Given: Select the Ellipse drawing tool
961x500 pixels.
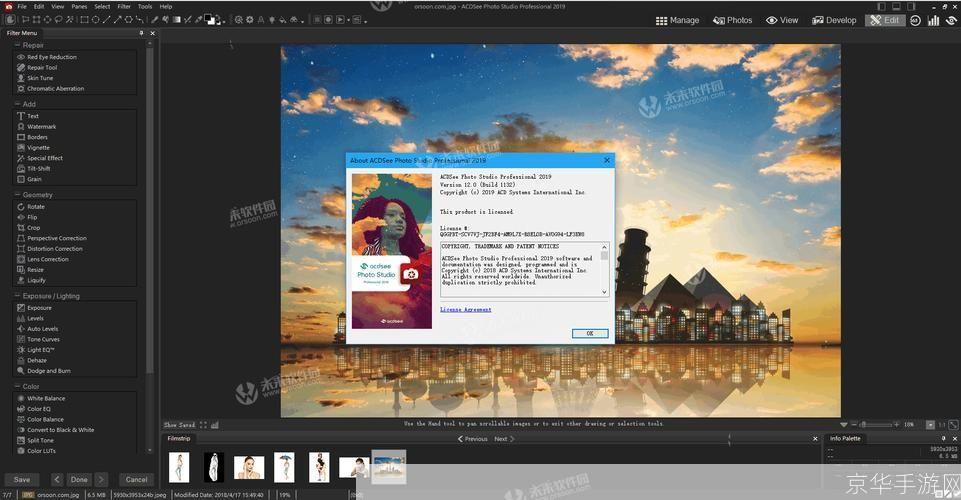Looking at the screenshot, I should [x=96, y=20].
